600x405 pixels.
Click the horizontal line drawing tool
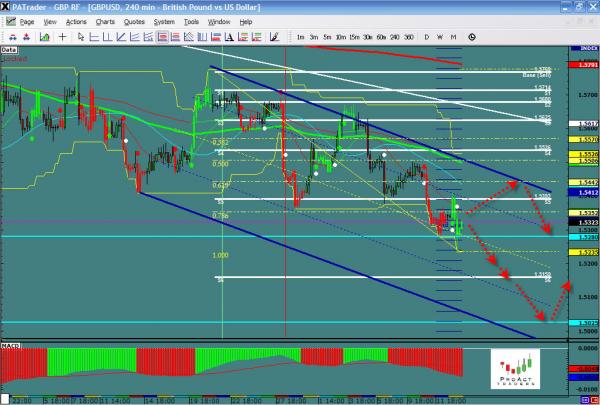tap(92, 36)
